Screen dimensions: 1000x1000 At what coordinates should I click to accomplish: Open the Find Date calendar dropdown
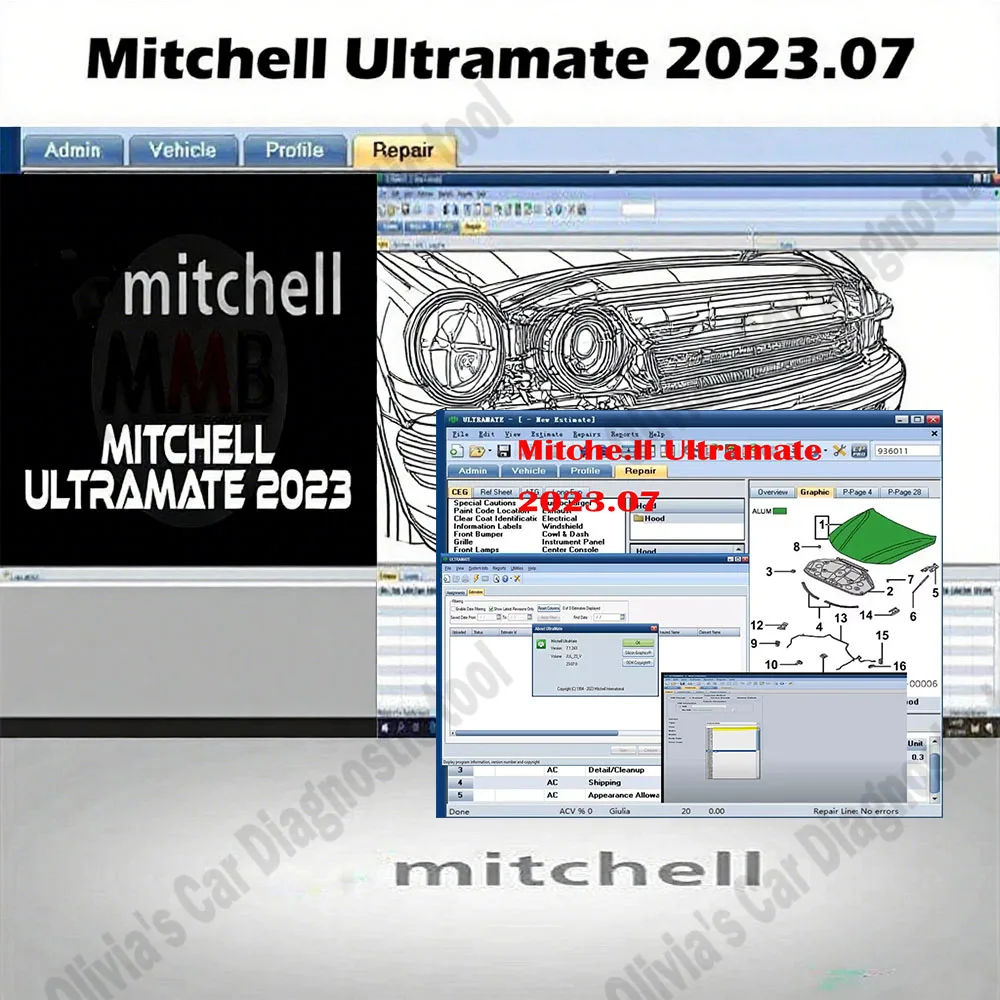[622, 617]
